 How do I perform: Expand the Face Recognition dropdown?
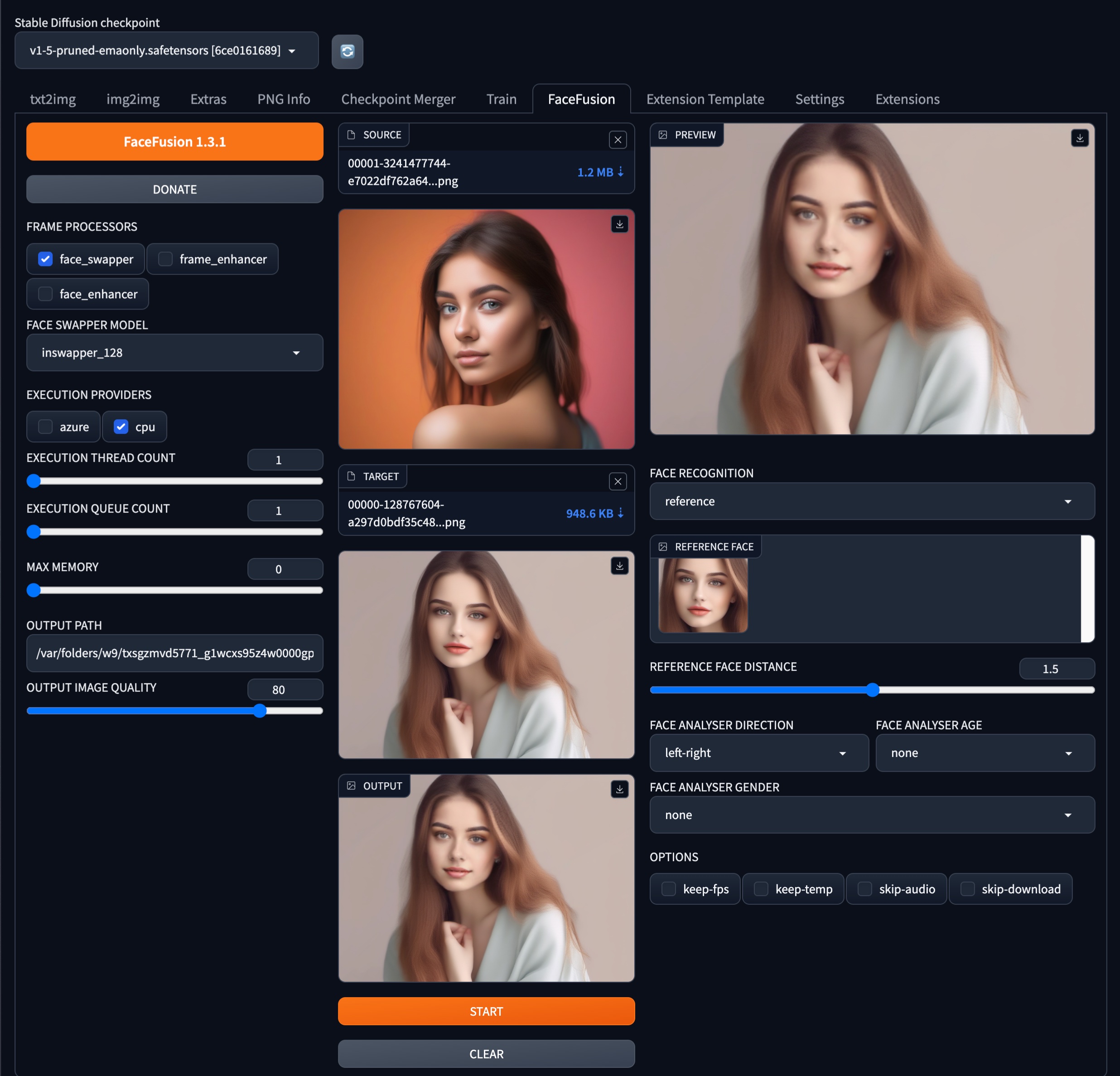(871, 501)
